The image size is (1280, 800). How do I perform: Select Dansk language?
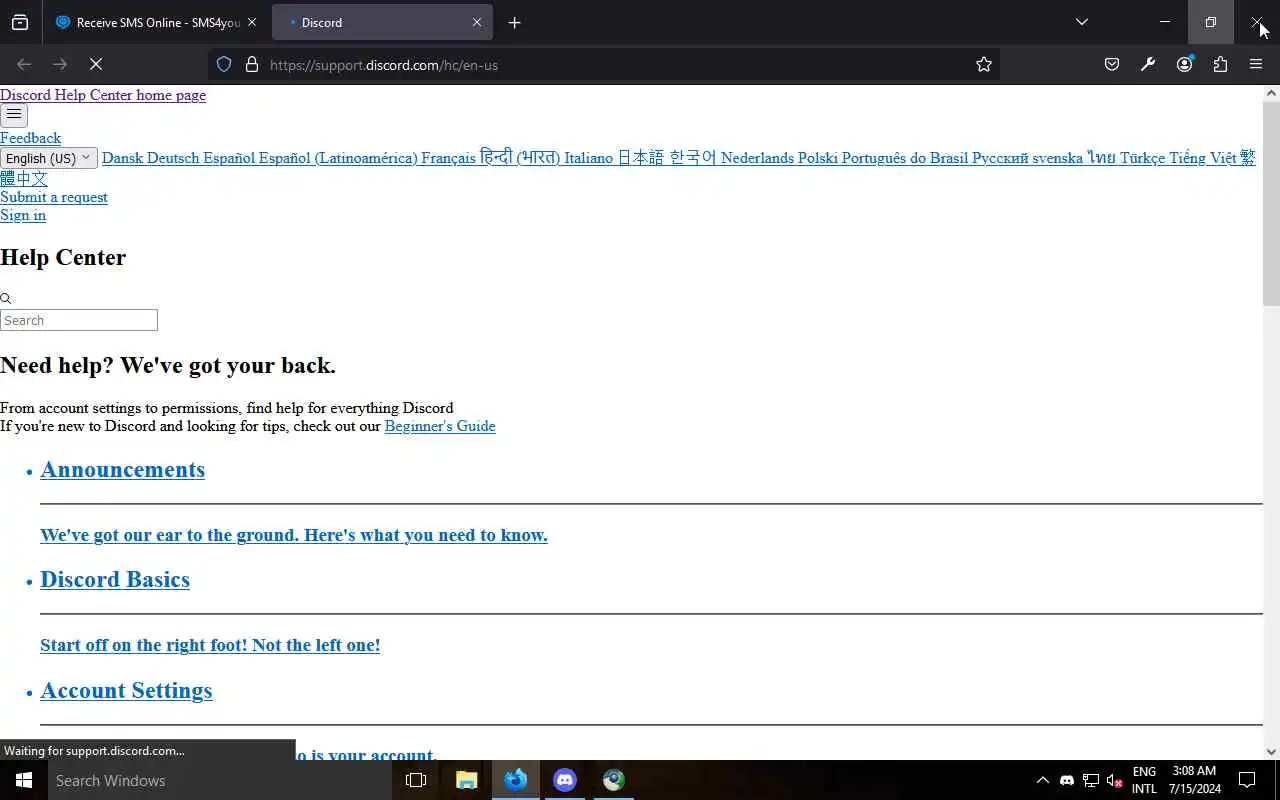(122, 158)
